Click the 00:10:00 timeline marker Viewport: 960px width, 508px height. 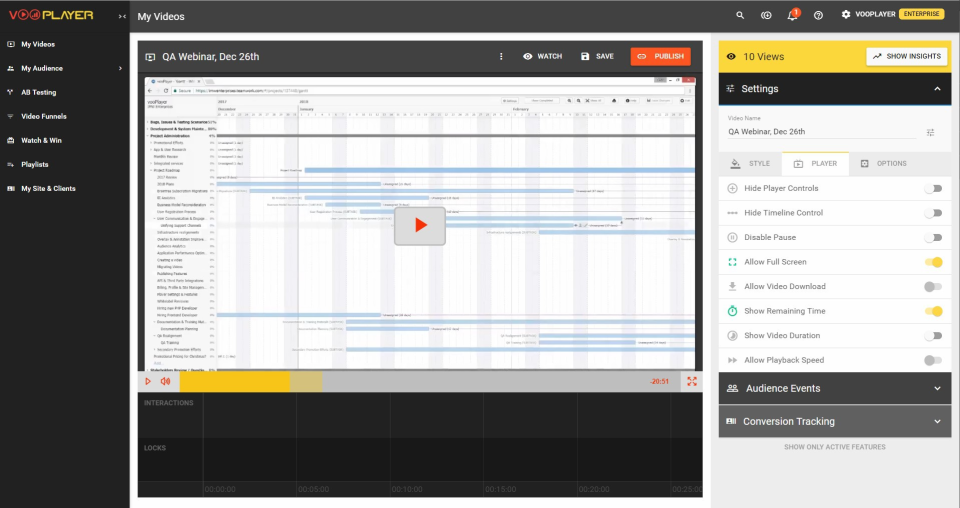coord(407,489)
